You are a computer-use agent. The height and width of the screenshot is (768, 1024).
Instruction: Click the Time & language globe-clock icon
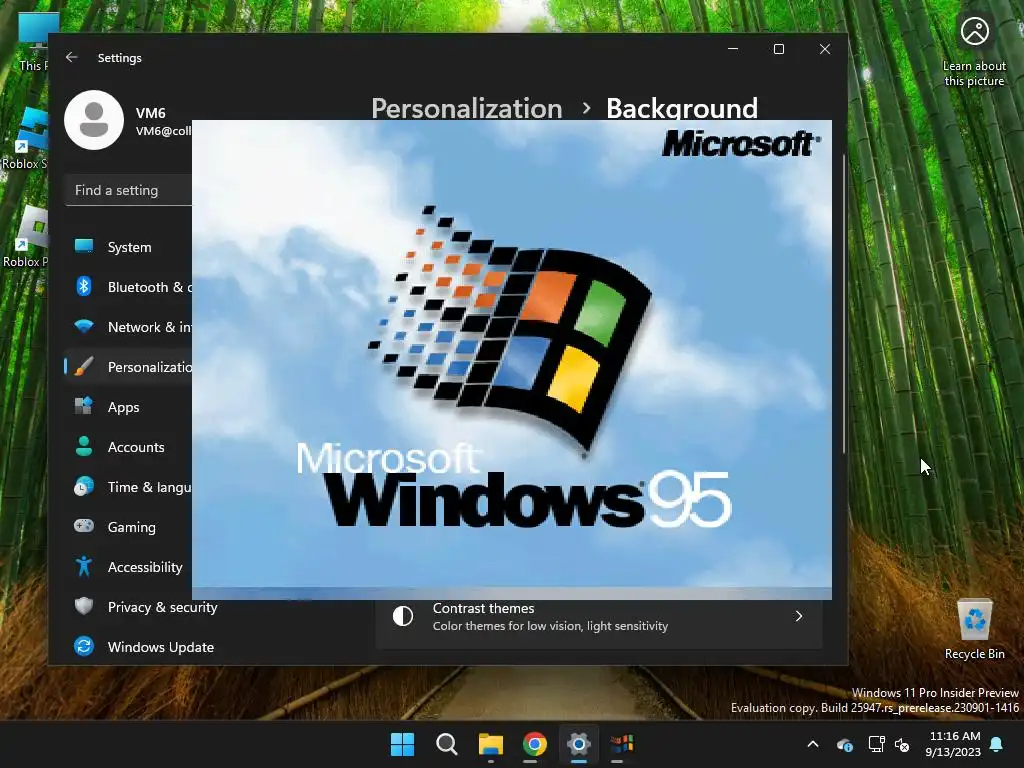(x=84, y=487)
